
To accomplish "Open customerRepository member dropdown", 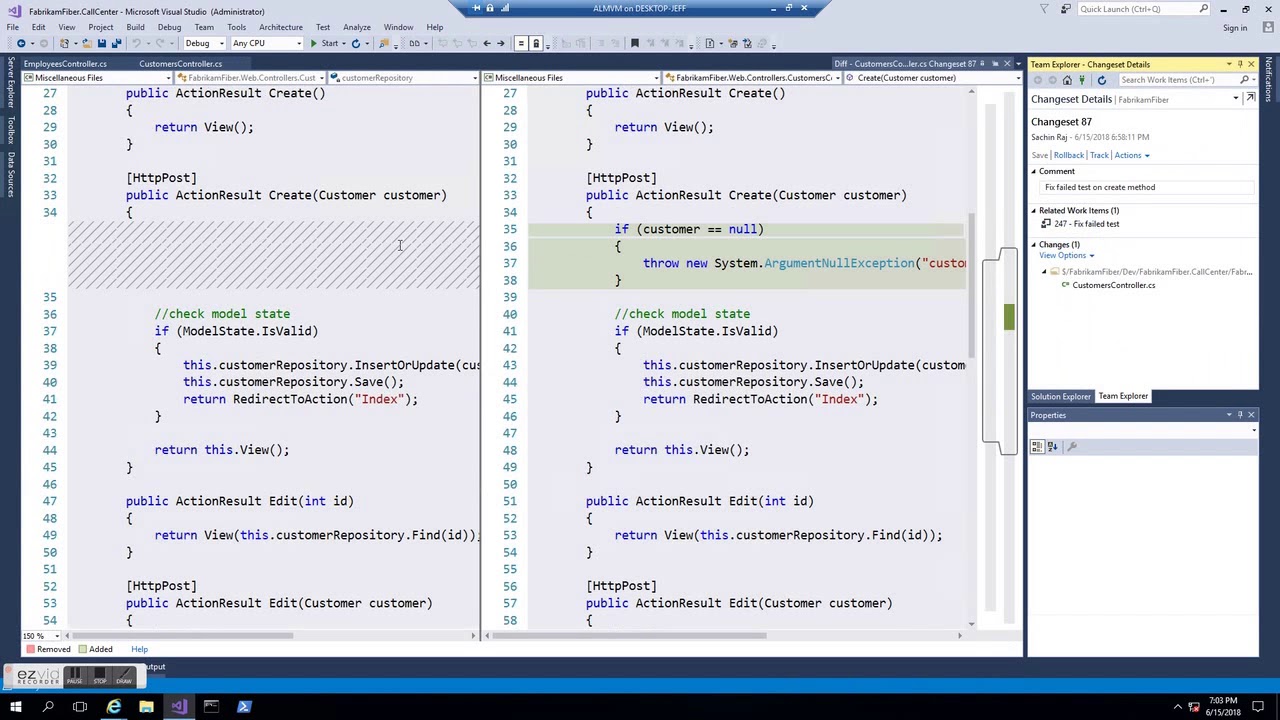I will tap(403, 78).
